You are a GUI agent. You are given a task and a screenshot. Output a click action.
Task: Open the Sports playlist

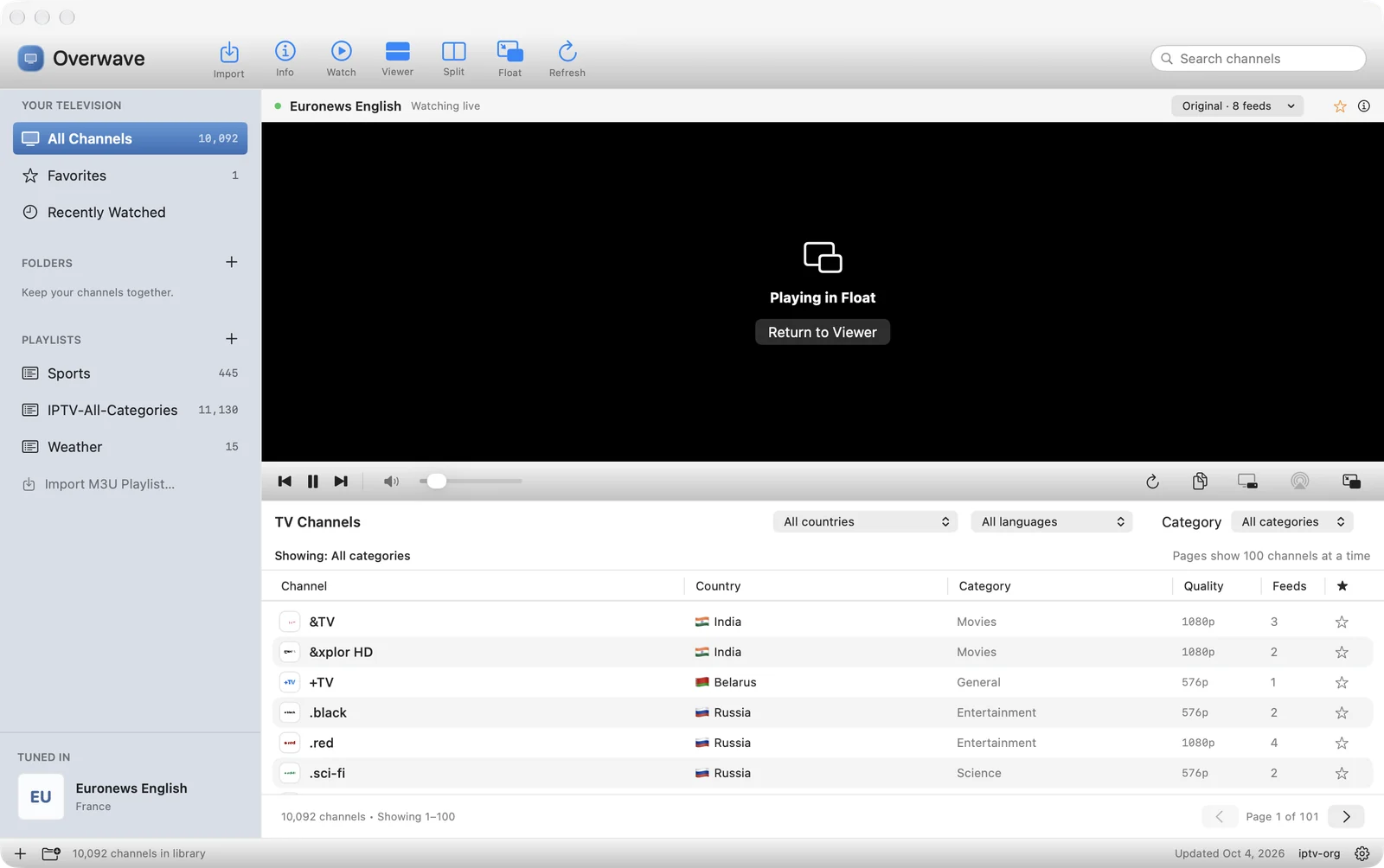point(131,373)
